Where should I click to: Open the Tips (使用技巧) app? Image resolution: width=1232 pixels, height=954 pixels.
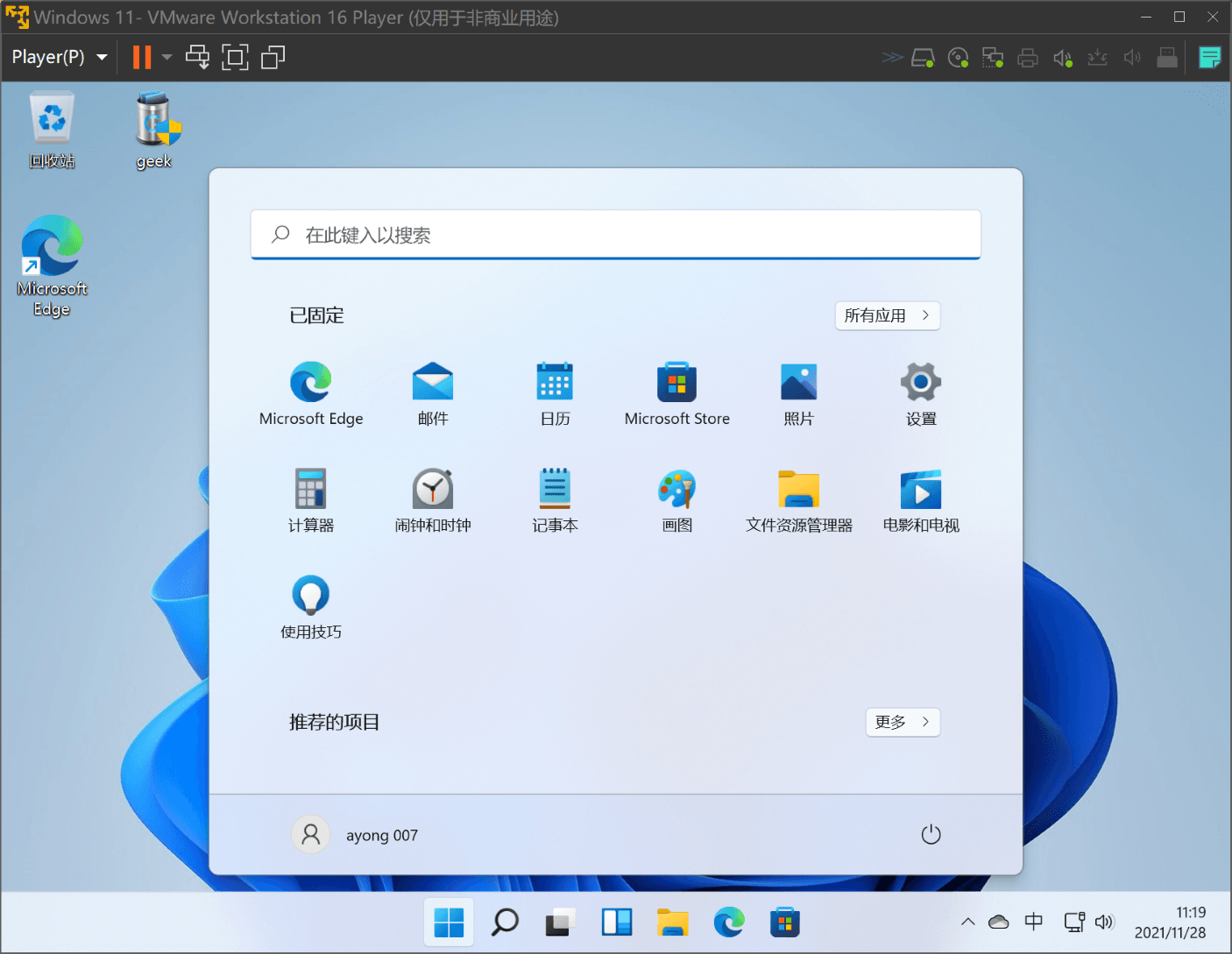pos(311,607)
